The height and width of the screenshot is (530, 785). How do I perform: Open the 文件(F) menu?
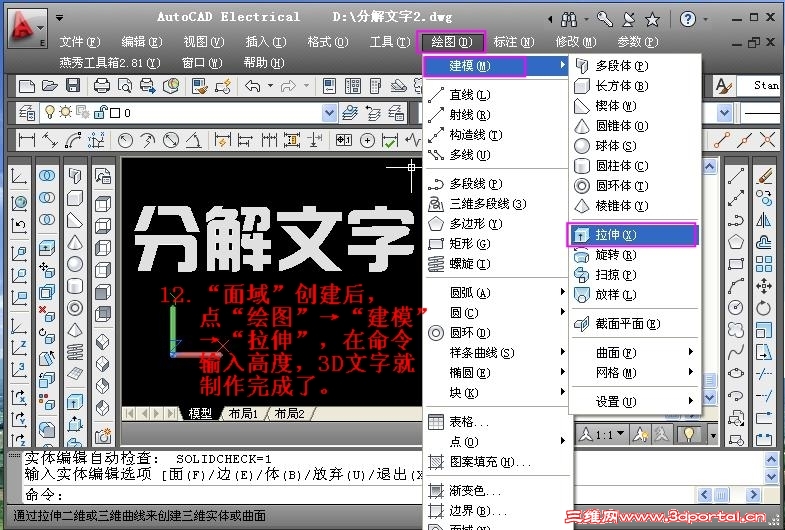(x=80, y=42)
